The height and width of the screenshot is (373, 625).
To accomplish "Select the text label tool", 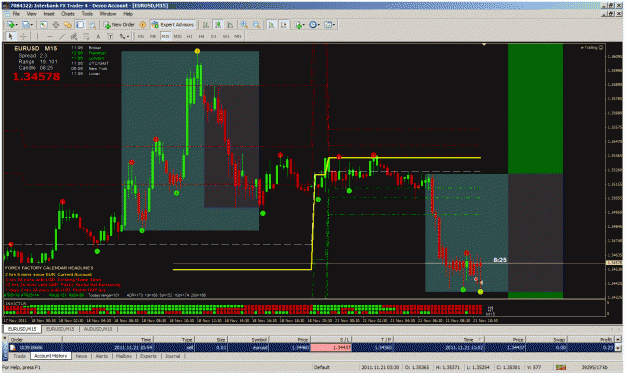I will click(x=110, y=36).
